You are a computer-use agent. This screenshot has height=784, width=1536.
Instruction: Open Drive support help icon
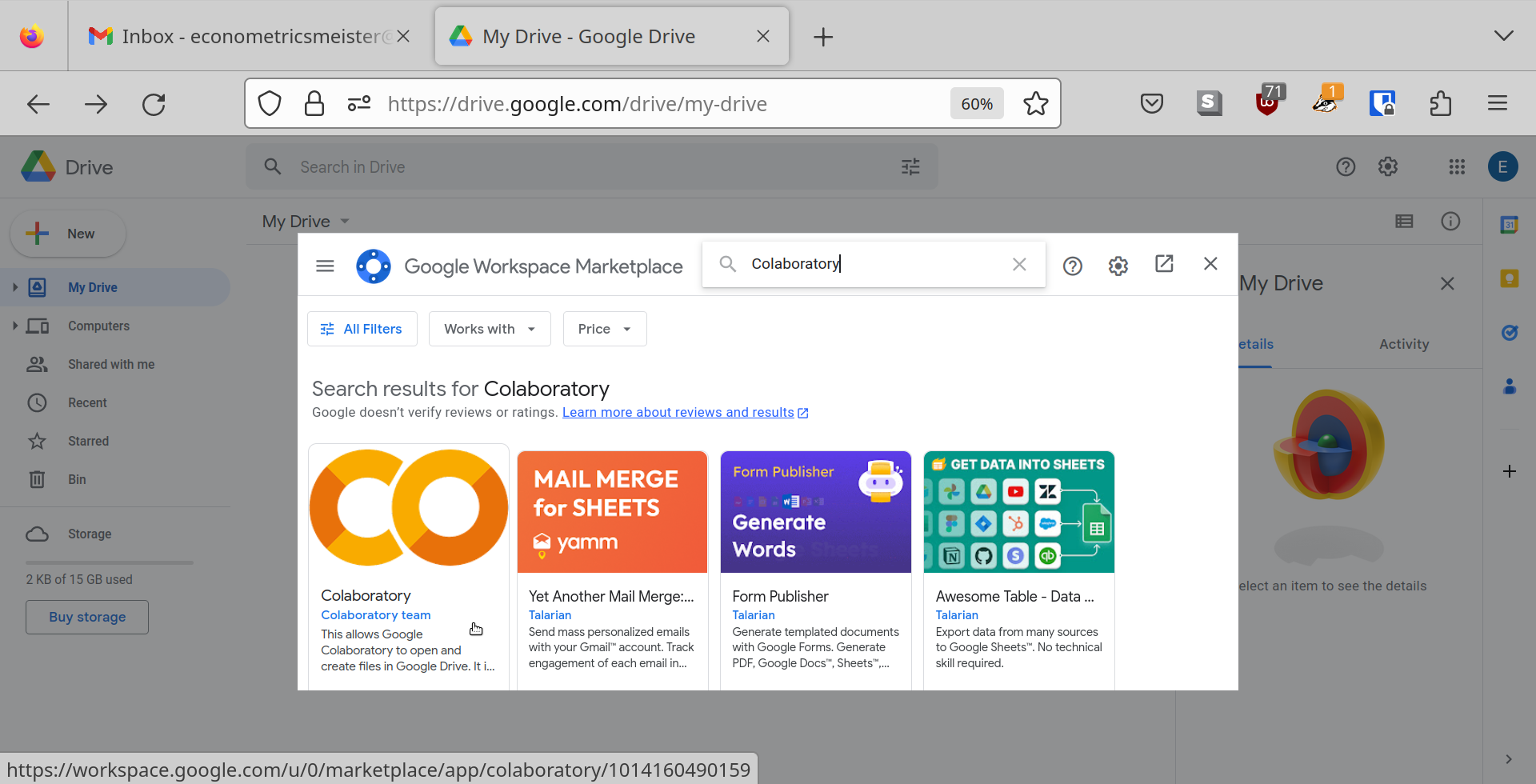(1346, 166)
